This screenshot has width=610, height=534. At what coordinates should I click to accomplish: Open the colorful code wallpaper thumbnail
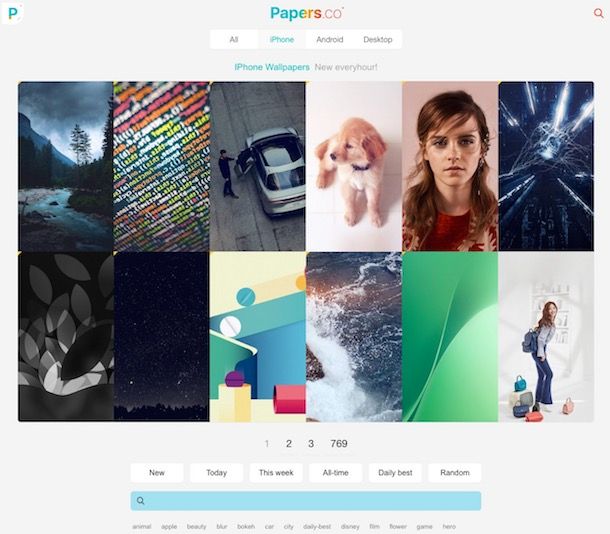[x=161, y=166]
